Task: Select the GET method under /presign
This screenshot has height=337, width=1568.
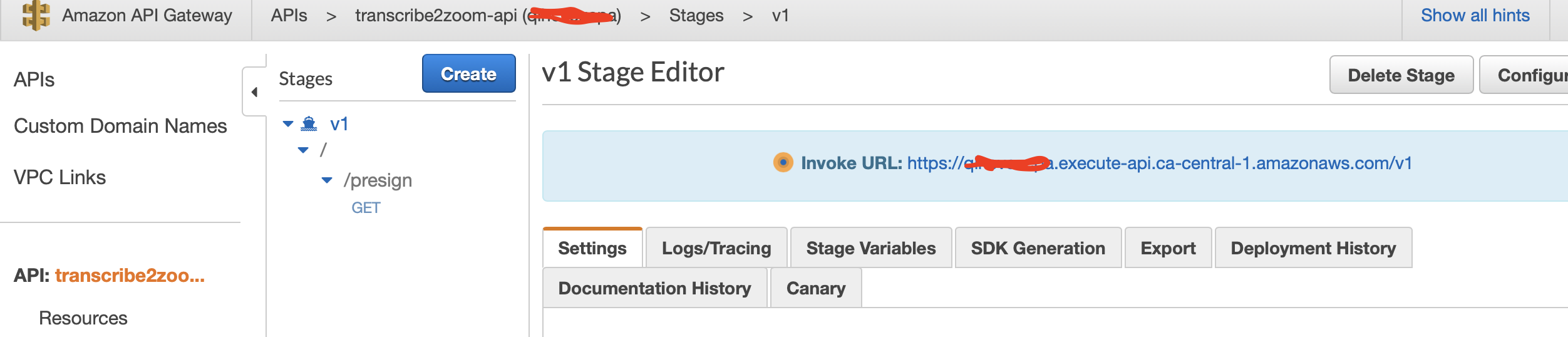Action: tap(366, 208)
